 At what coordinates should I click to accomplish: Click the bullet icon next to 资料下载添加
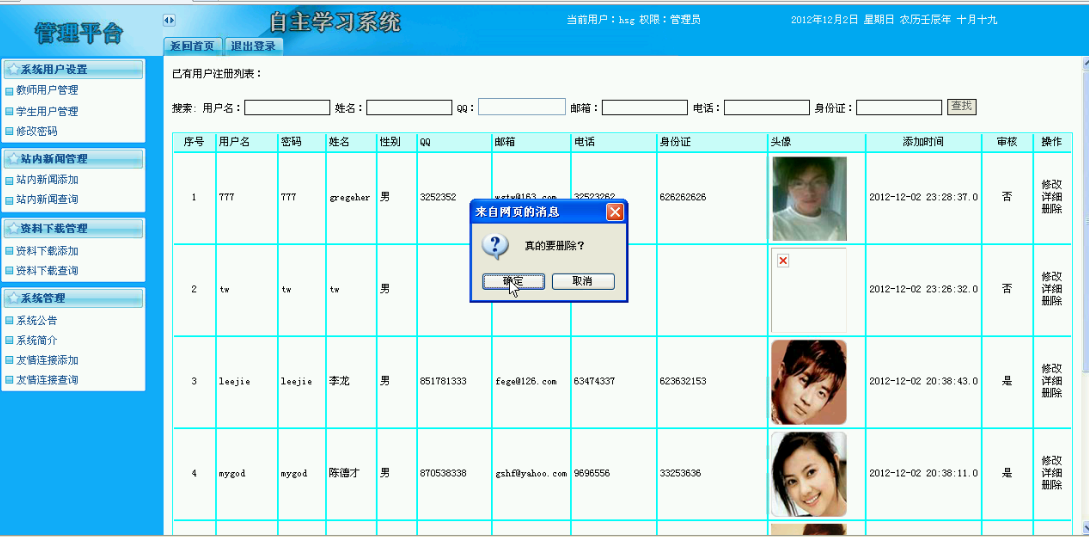click(9, 251)
